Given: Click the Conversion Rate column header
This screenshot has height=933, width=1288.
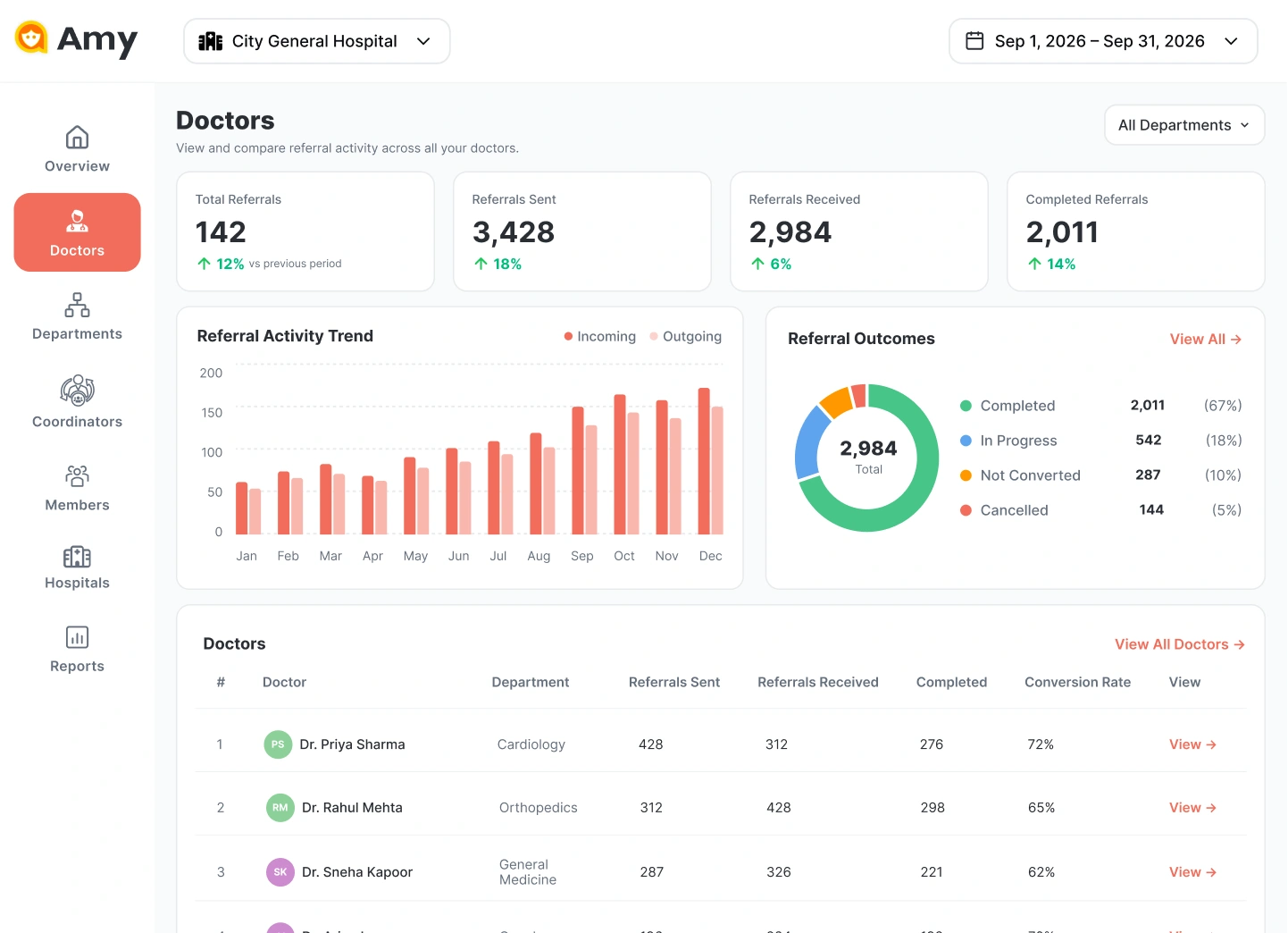Looking at the screenshot, I should (1078, 682).
